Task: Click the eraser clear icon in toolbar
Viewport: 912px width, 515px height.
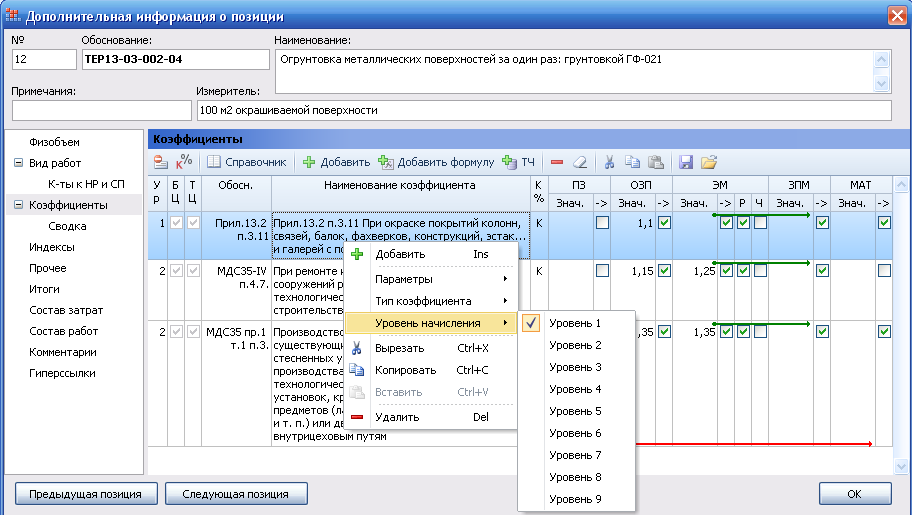Action: (580, 161)
